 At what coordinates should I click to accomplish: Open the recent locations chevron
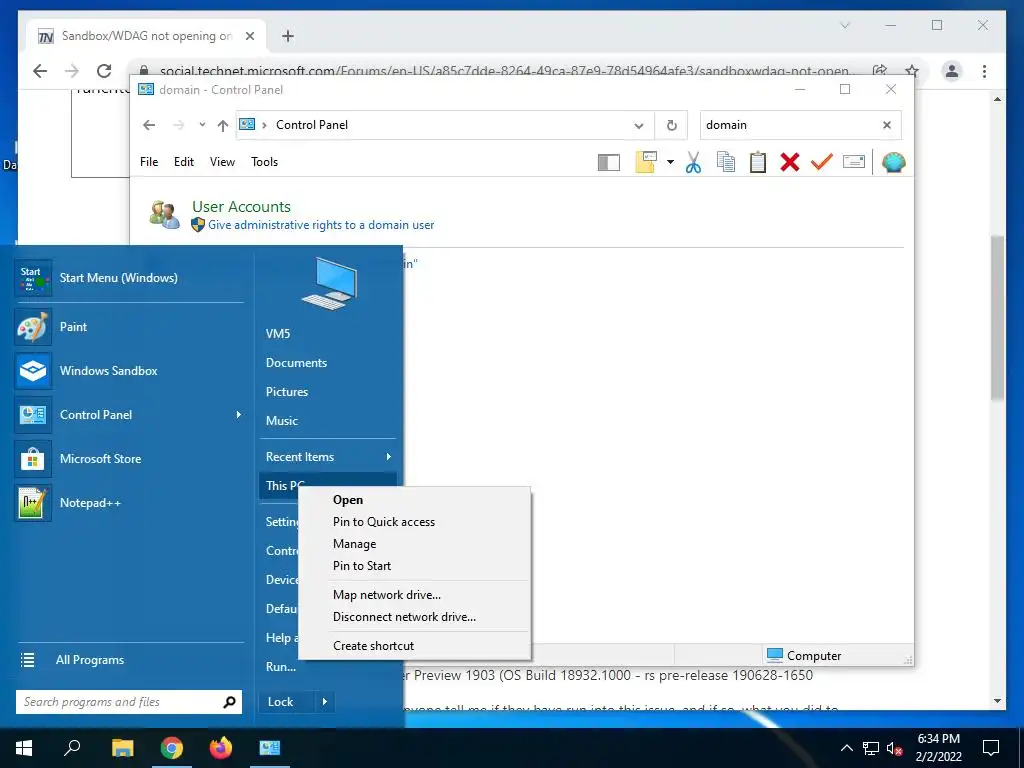click(x=202, y=125)
